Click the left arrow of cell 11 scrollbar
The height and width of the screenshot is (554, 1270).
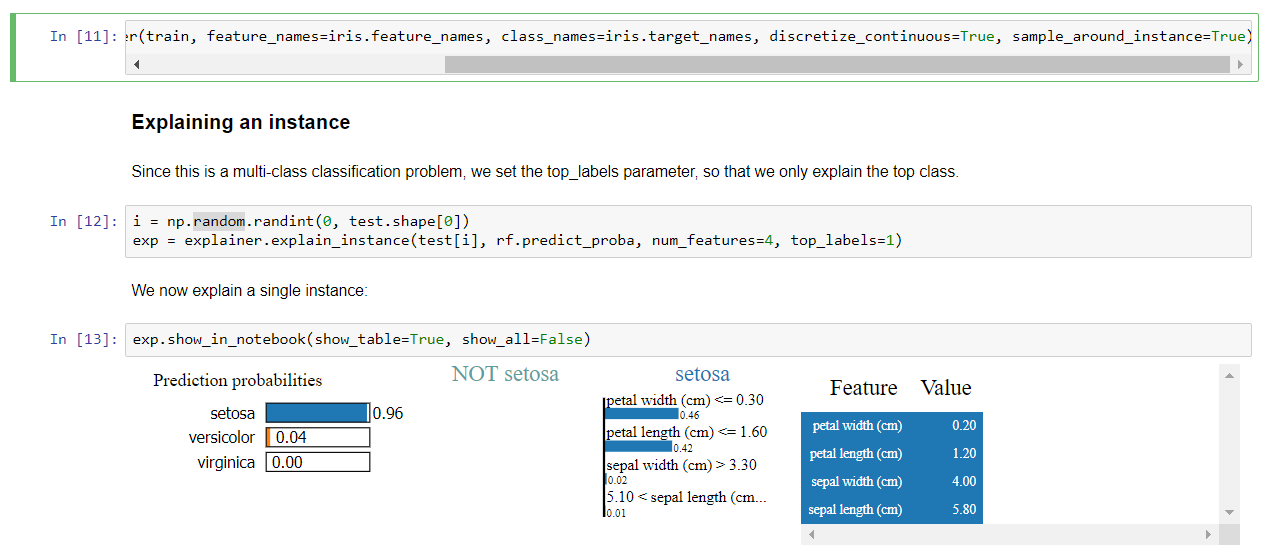pyautogui.click(x=136, y=64)
